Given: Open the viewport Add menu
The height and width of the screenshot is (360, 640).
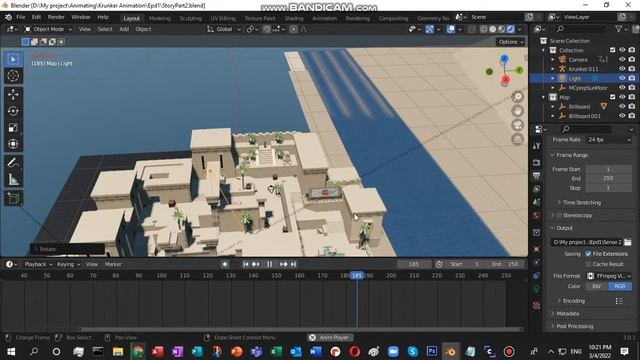Looking at the screenshot, I should pyautogui.click(x=124, y=29).
